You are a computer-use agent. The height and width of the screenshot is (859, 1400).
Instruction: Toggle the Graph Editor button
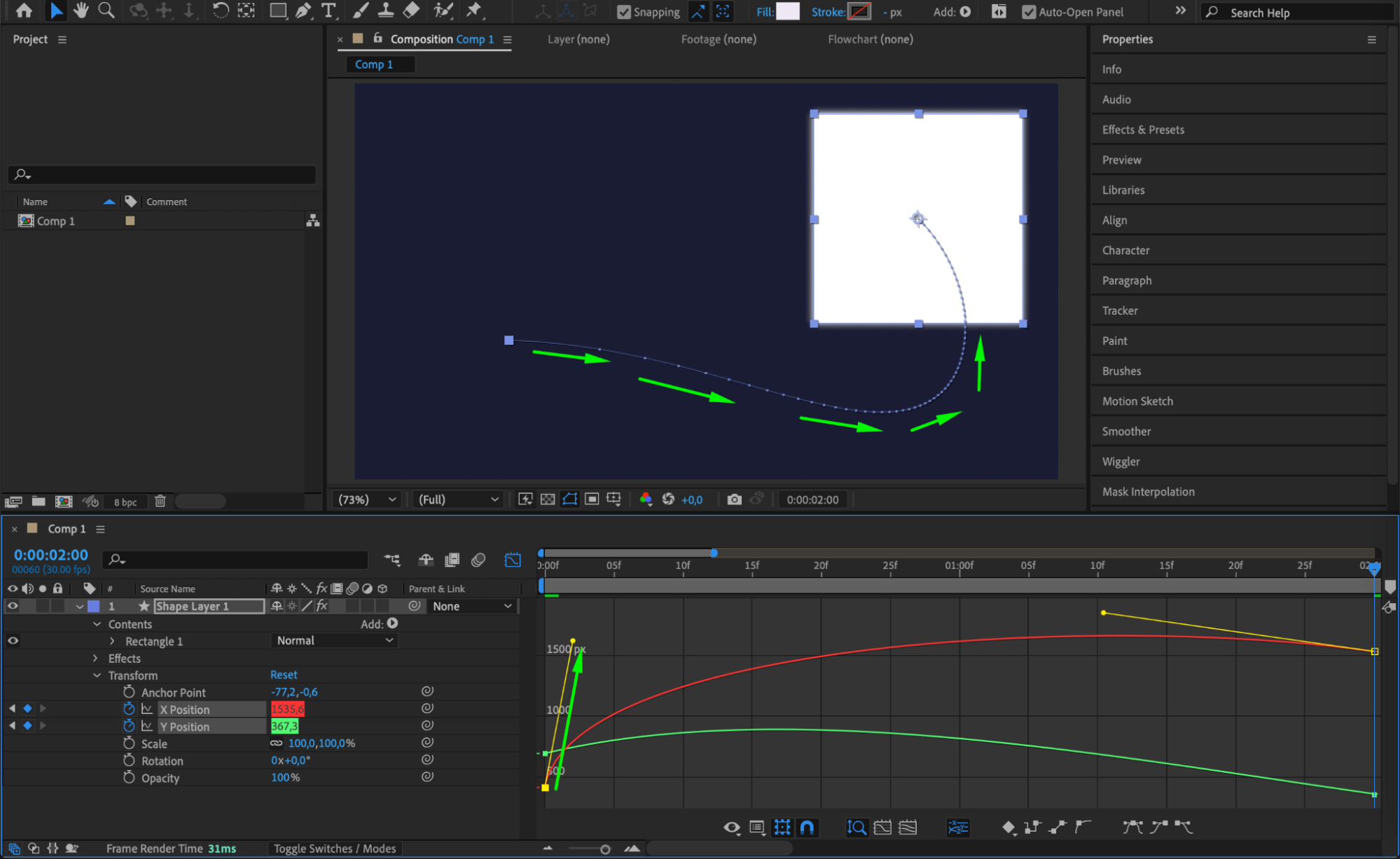tap(513, 560)
